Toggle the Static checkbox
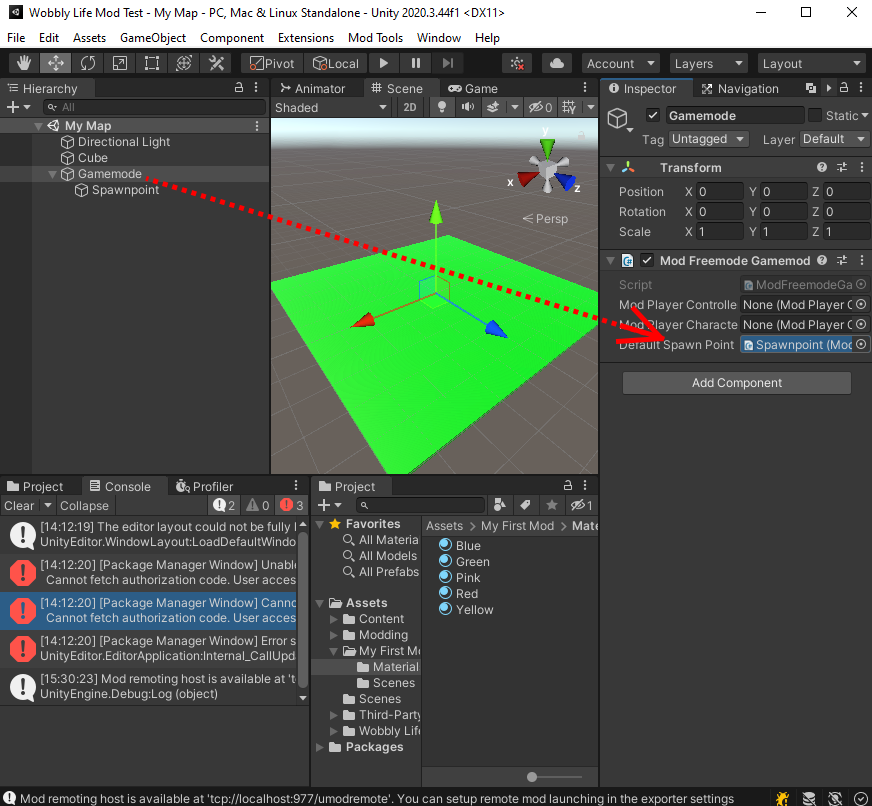 point(815,115)
